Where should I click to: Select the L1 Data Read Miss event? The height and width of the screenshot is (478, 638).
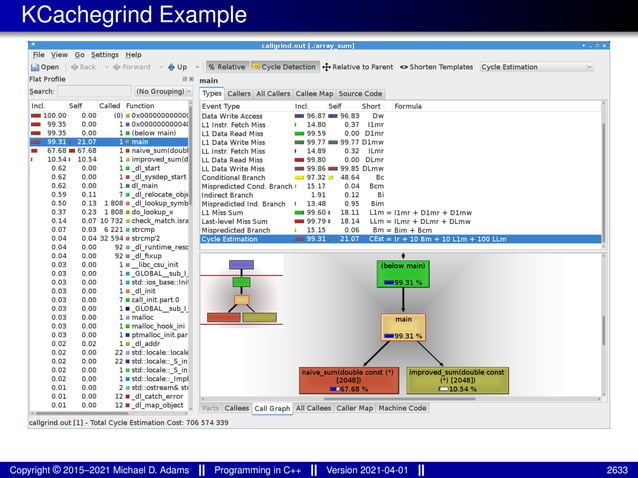[x=401, y=133]
